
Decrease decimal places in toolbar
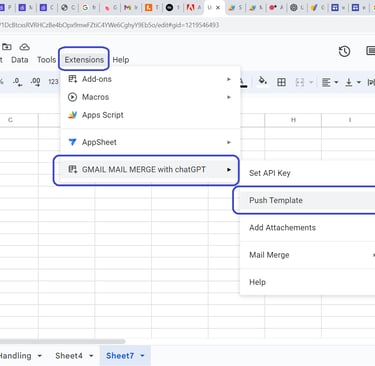tap(18, 82)
